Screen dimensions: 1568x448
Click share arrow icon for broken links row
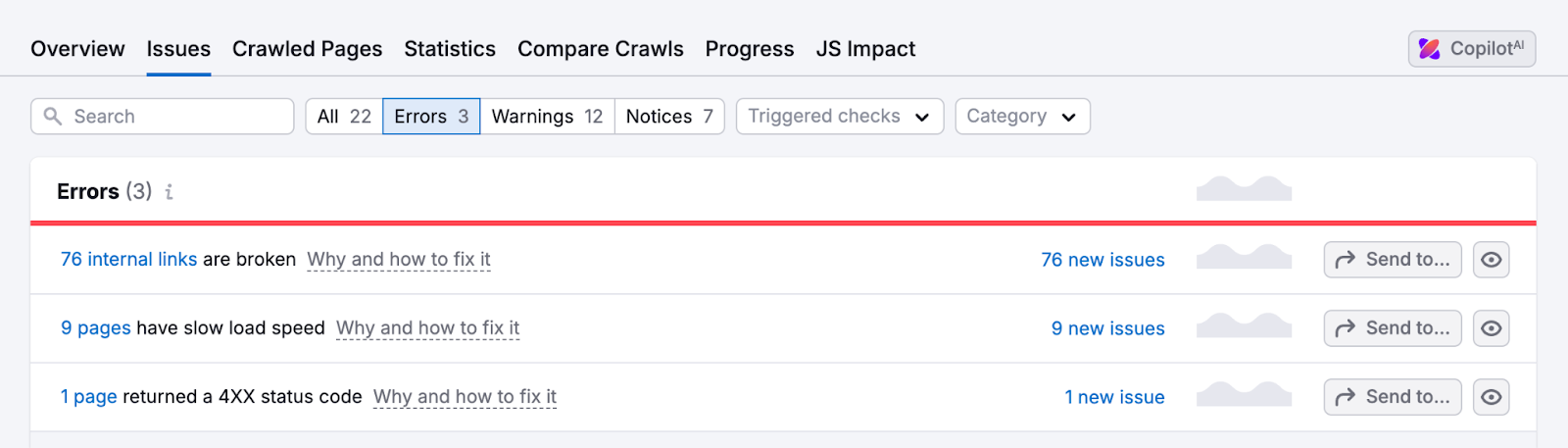tap(1345, 260)
